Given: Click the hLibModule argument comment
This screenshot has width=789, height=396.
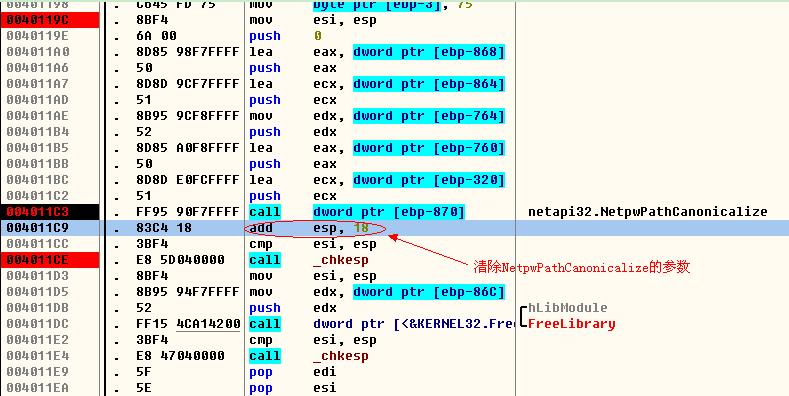Looking at the screenshot, I should [x=568, y=307].
